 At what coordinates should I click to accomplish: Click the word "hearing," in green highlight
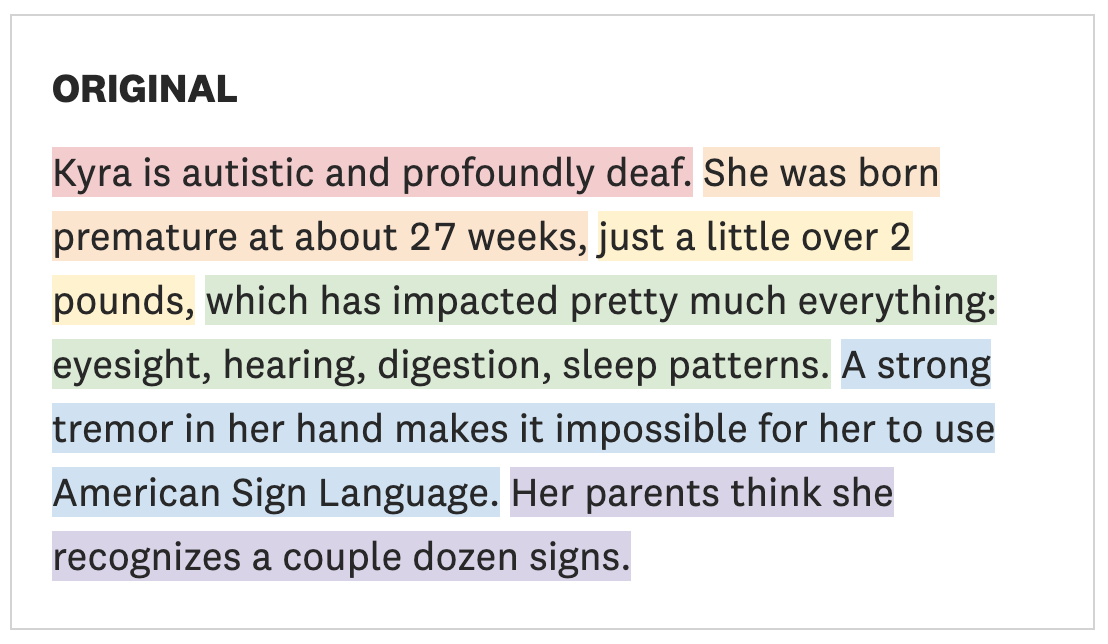pos(294,365)
